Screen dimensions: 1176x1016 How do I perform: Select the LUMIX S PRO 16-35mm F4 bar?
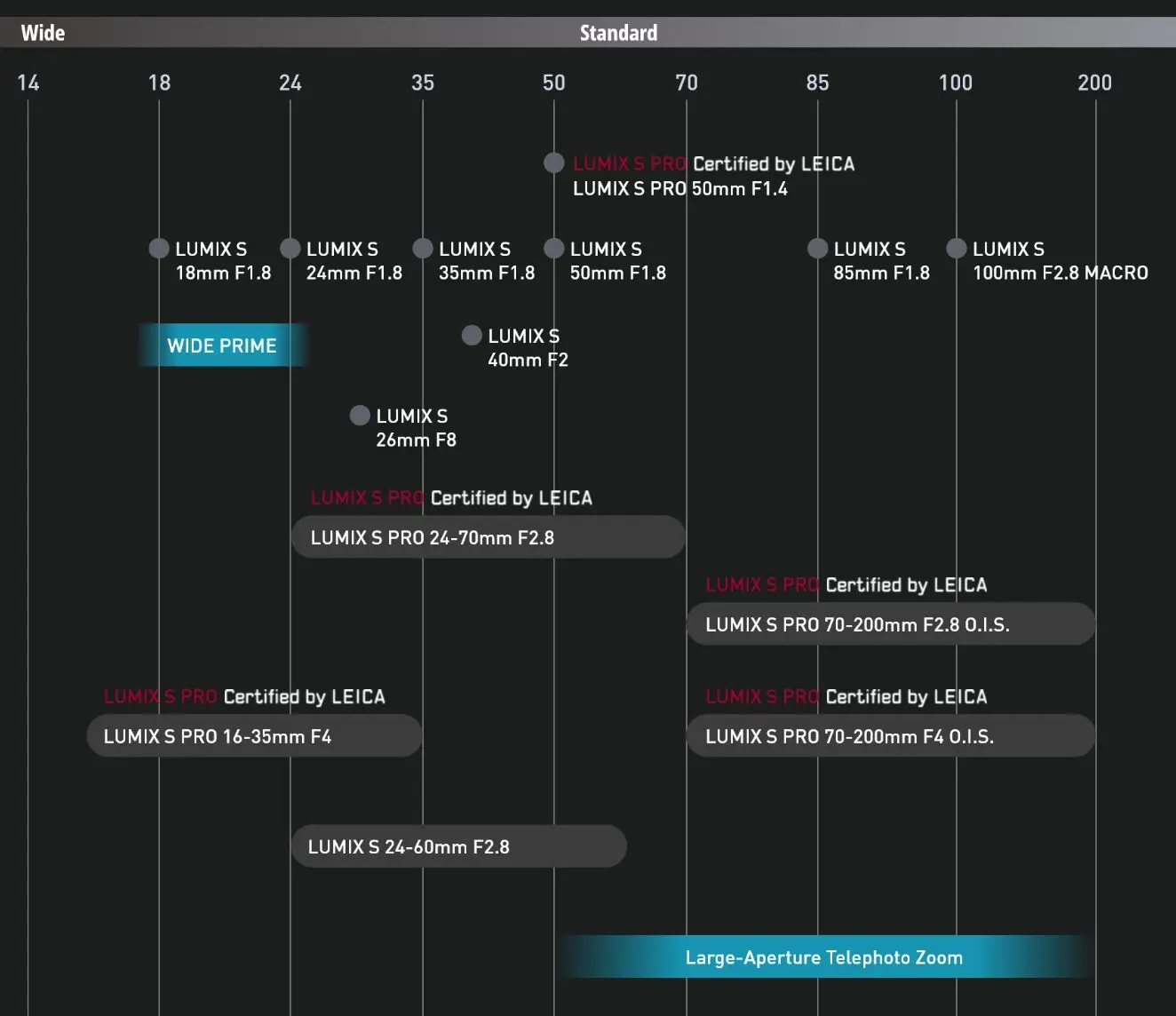254,736
